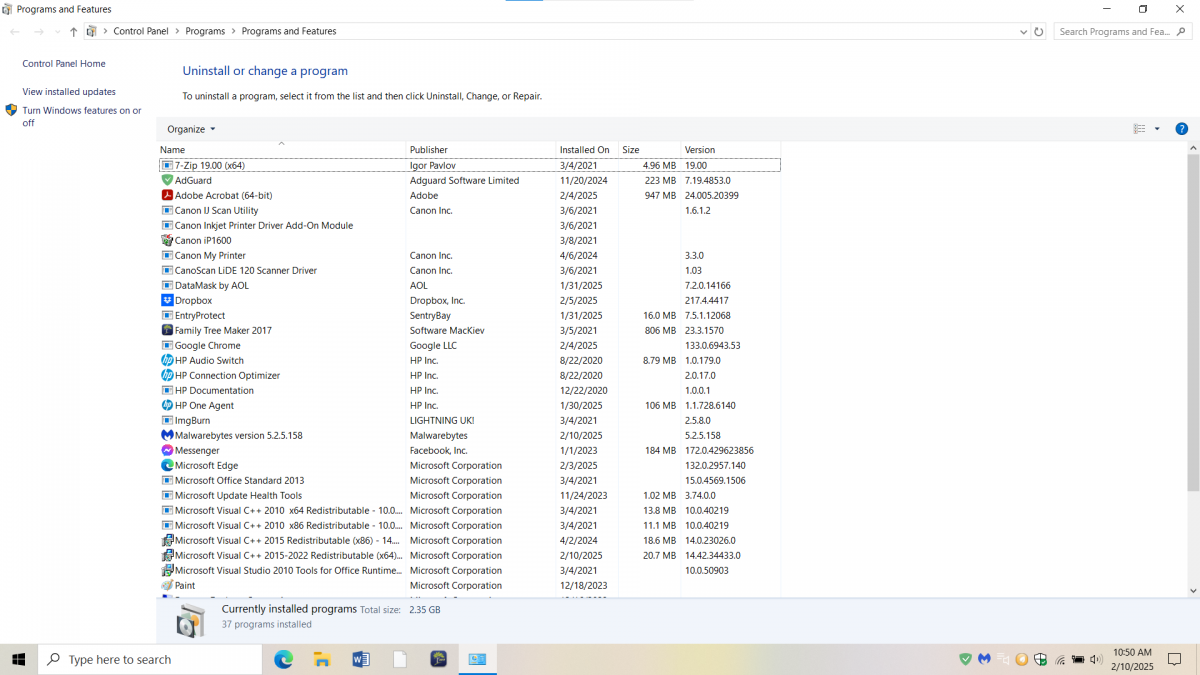The width and height of the screenshot is (1200, 675).
Task: Select the ImgBurn program row
Action: (469, 420)
